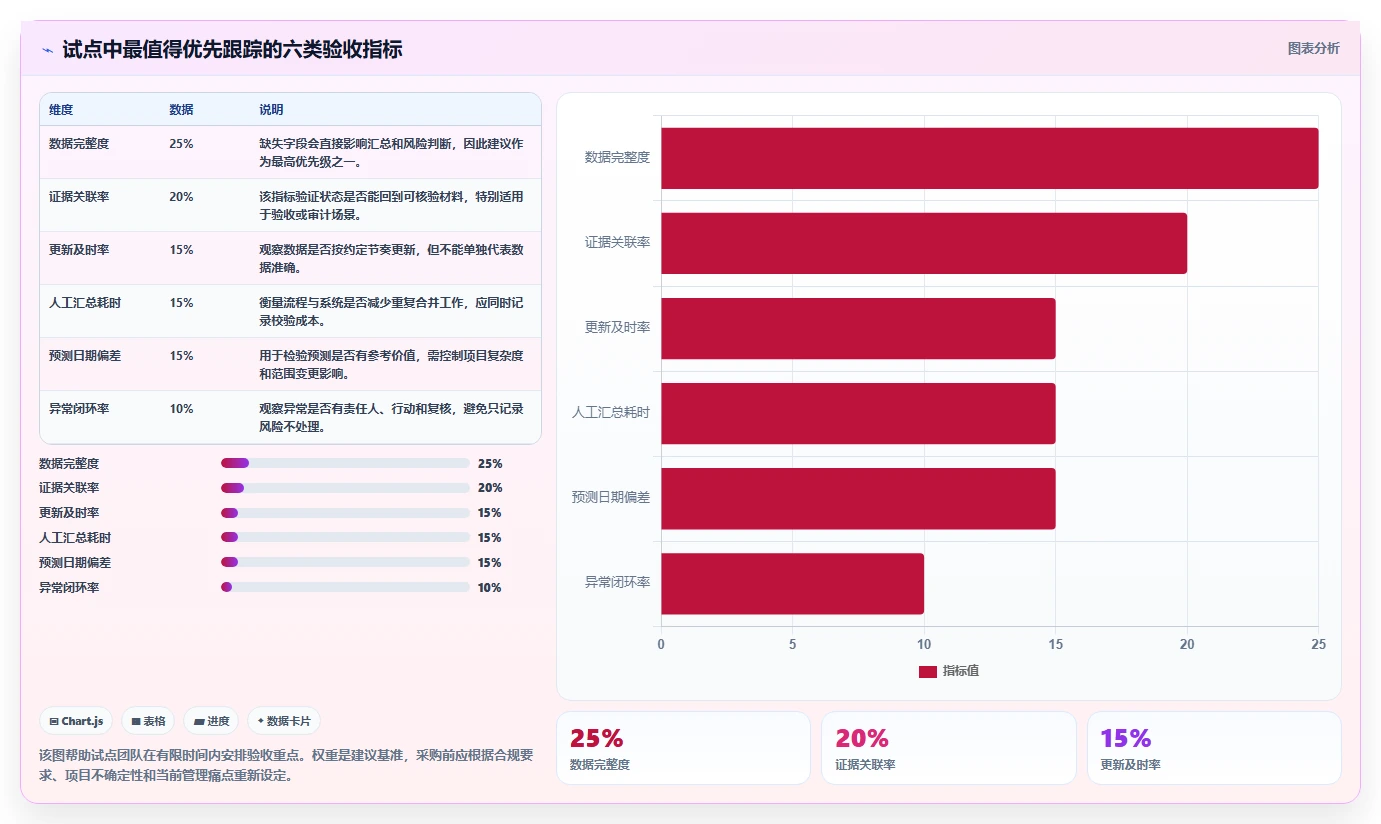Click the 指标值 legend color swatch

[x=927, y=671]
